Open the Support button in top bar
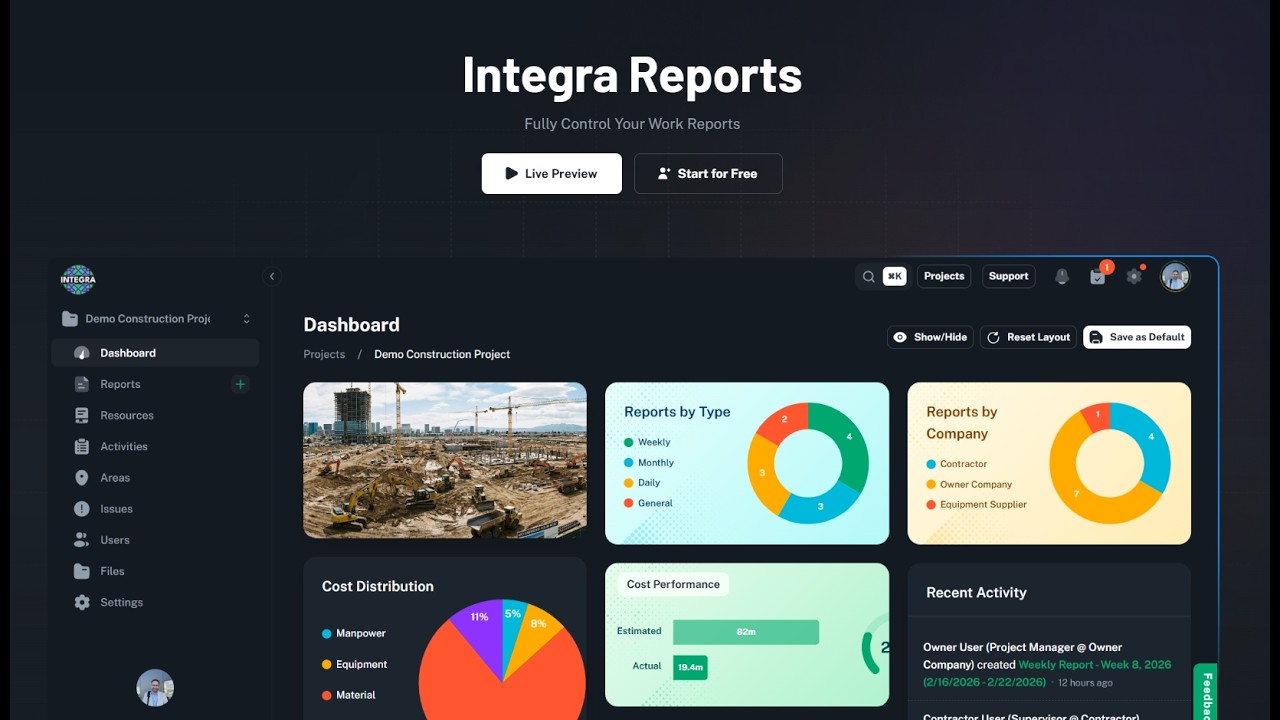The width and height of the screenshot is (1280, 720). 1008,276
